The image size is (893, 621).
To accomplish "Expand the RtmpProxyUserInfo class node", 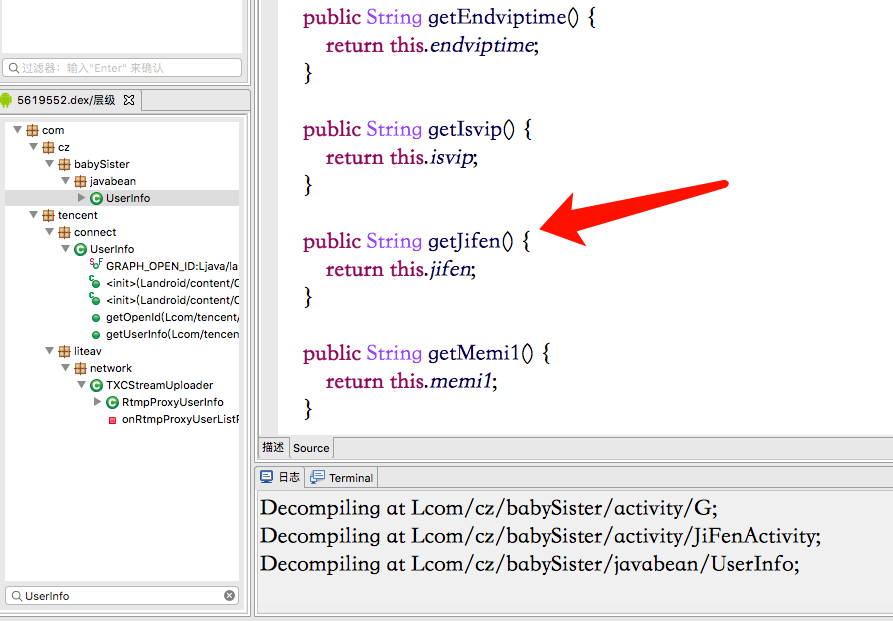I will click(x=97, y=402).
